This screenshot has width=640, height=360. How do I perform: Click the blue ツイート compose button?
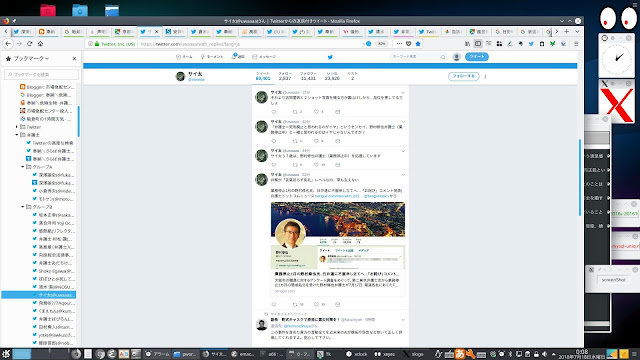pos(477,57)
